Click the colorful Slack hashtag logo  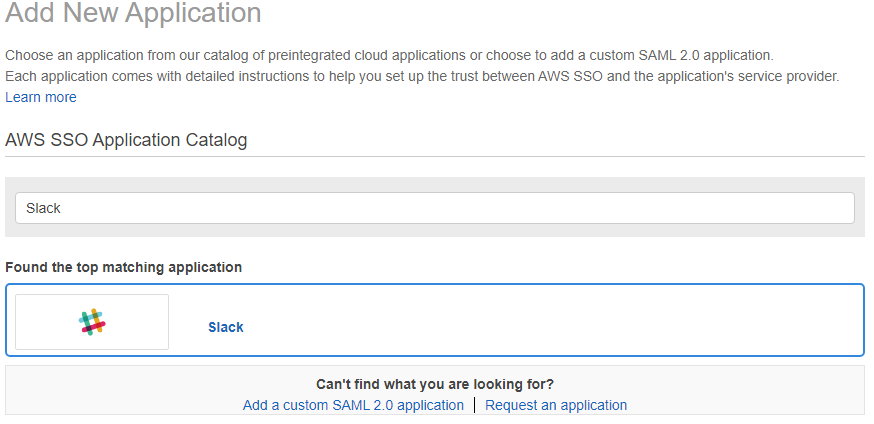pos(92,322)
